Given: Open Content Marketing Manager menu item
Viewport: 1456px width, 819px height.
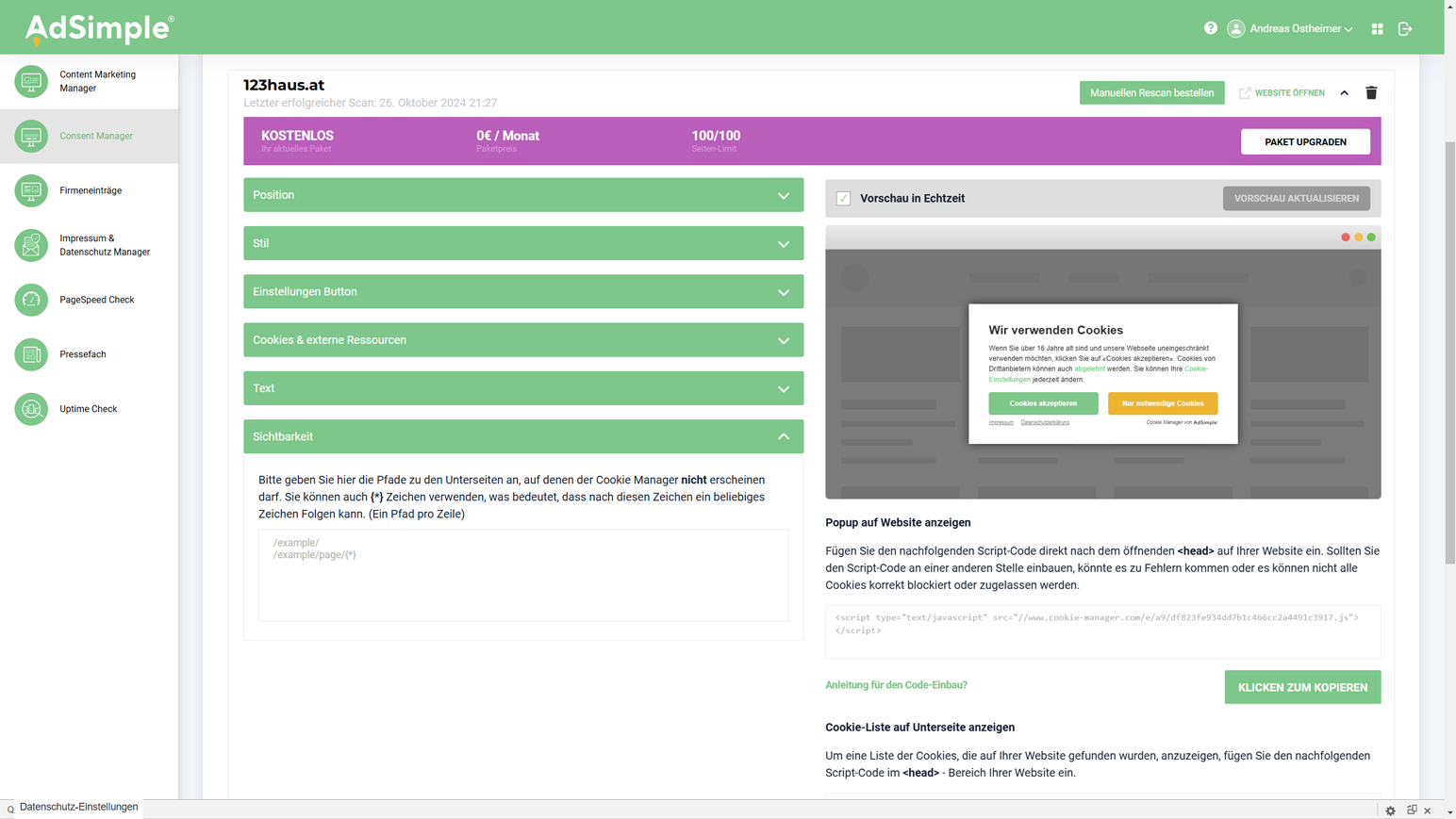Looking at the screenshot, I should coord(90,81).
